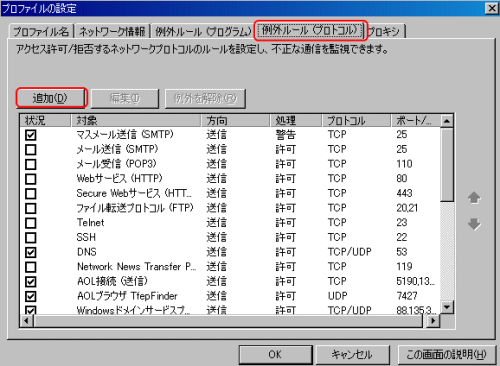Click the horizontal scroll left arrow
Viewport: 500px width, 366px height.
pos(26,321)
